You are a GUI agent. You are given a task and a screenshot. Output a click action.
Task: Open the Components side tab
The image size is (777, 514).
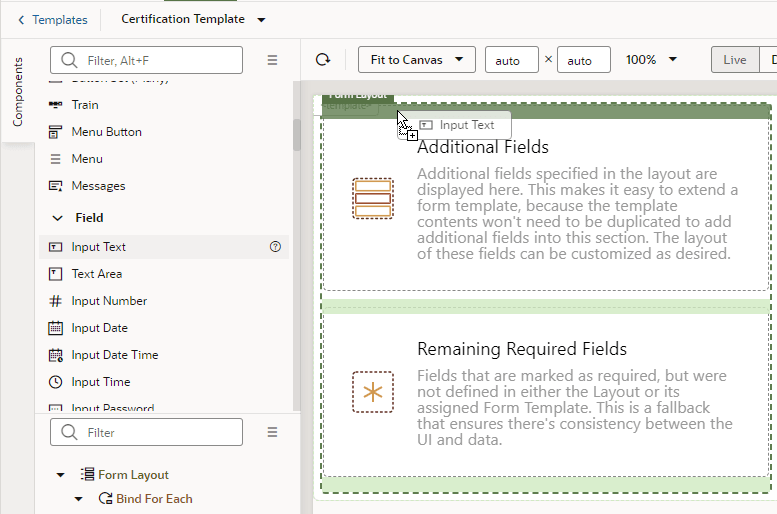pos(18,92)
